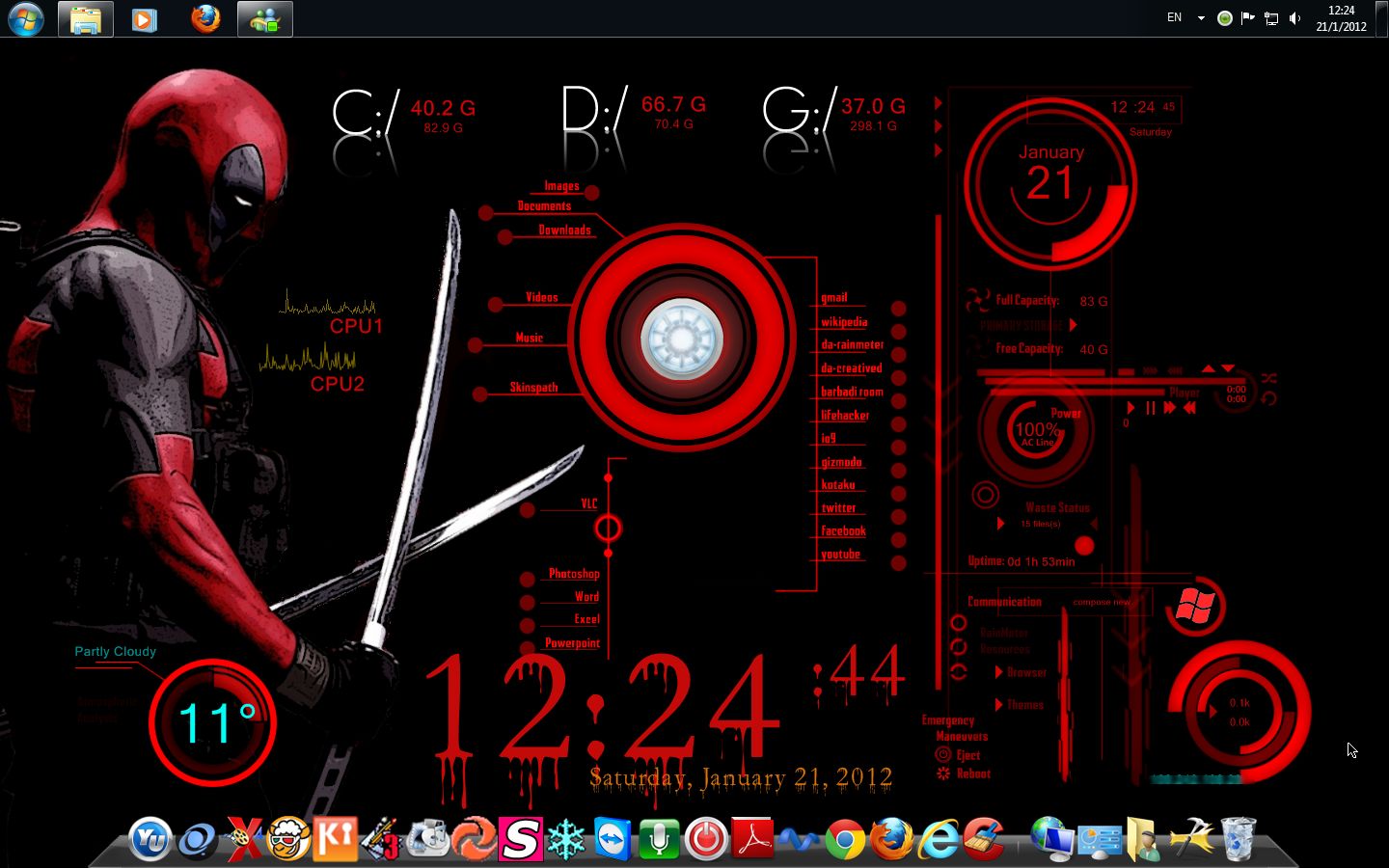Image resolution: width=1389 pixels, height=868 pixels.
Task: Click the compose new field
Action: click(1102, 602)
